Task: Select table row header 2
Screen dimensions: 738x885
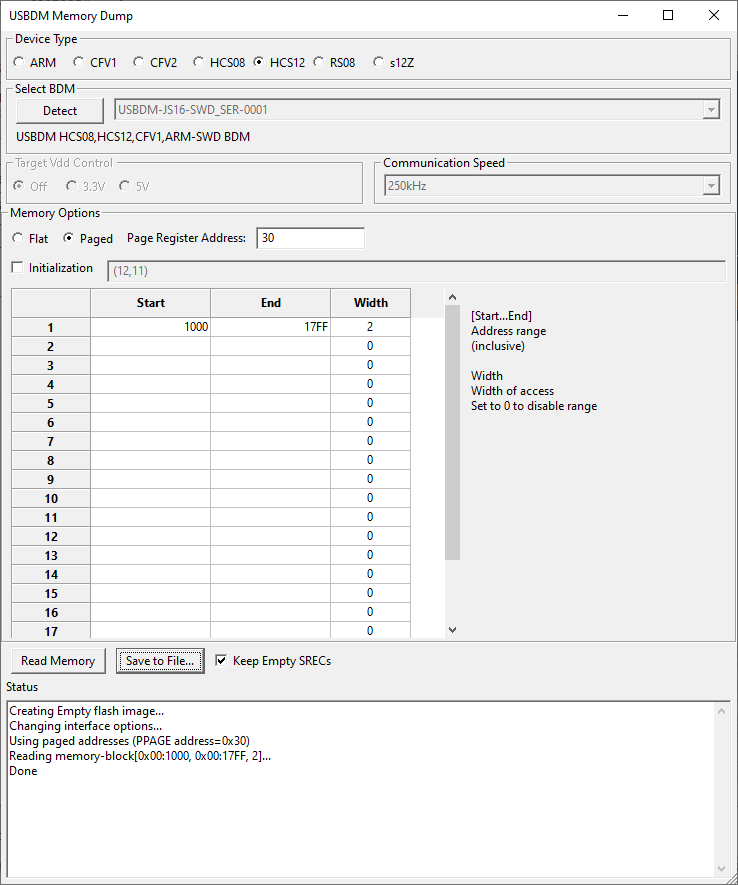Action: coord(51,347)
